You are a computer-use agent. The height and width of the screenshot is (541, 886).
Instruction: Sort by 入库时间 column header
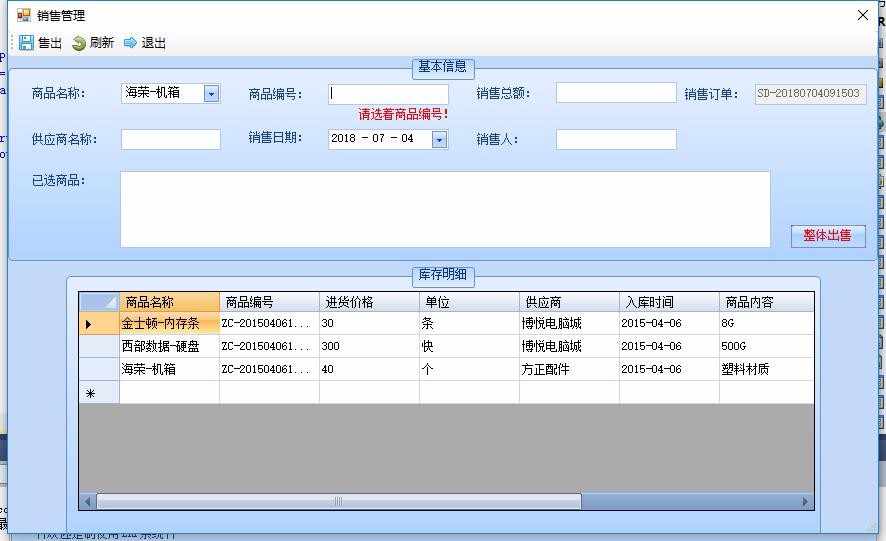click(x=670, y=302)
